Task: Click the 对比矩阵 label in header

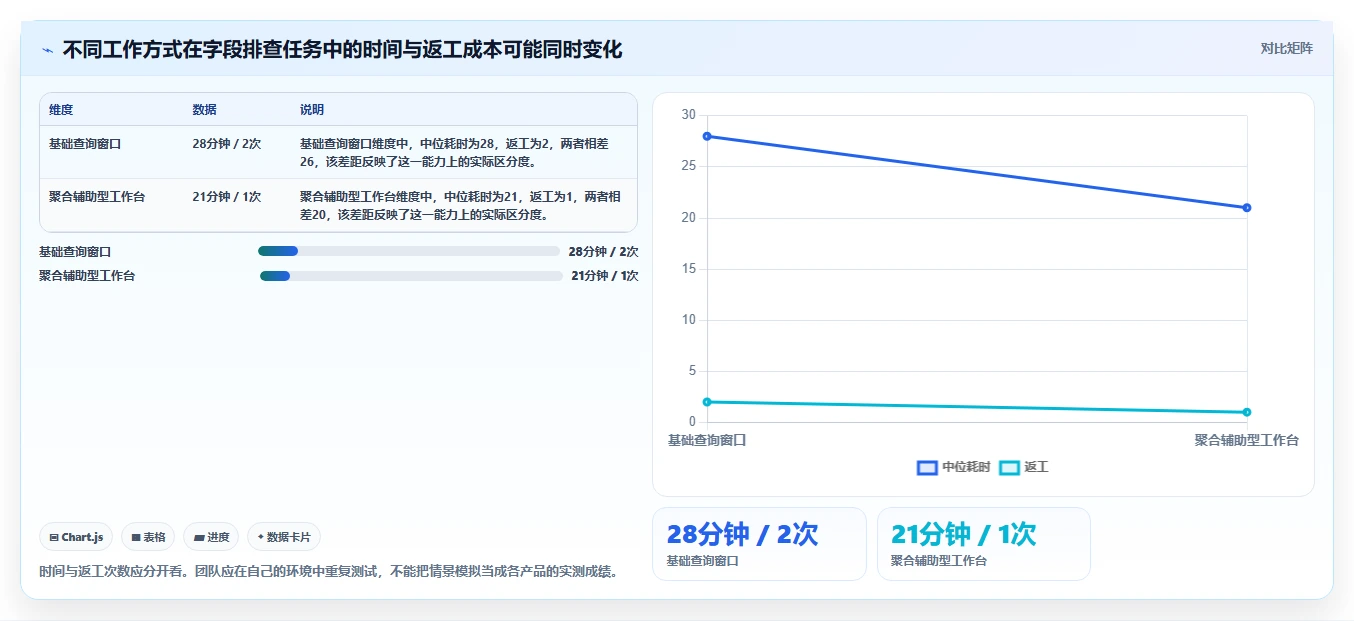Action: pos(1286,48)
